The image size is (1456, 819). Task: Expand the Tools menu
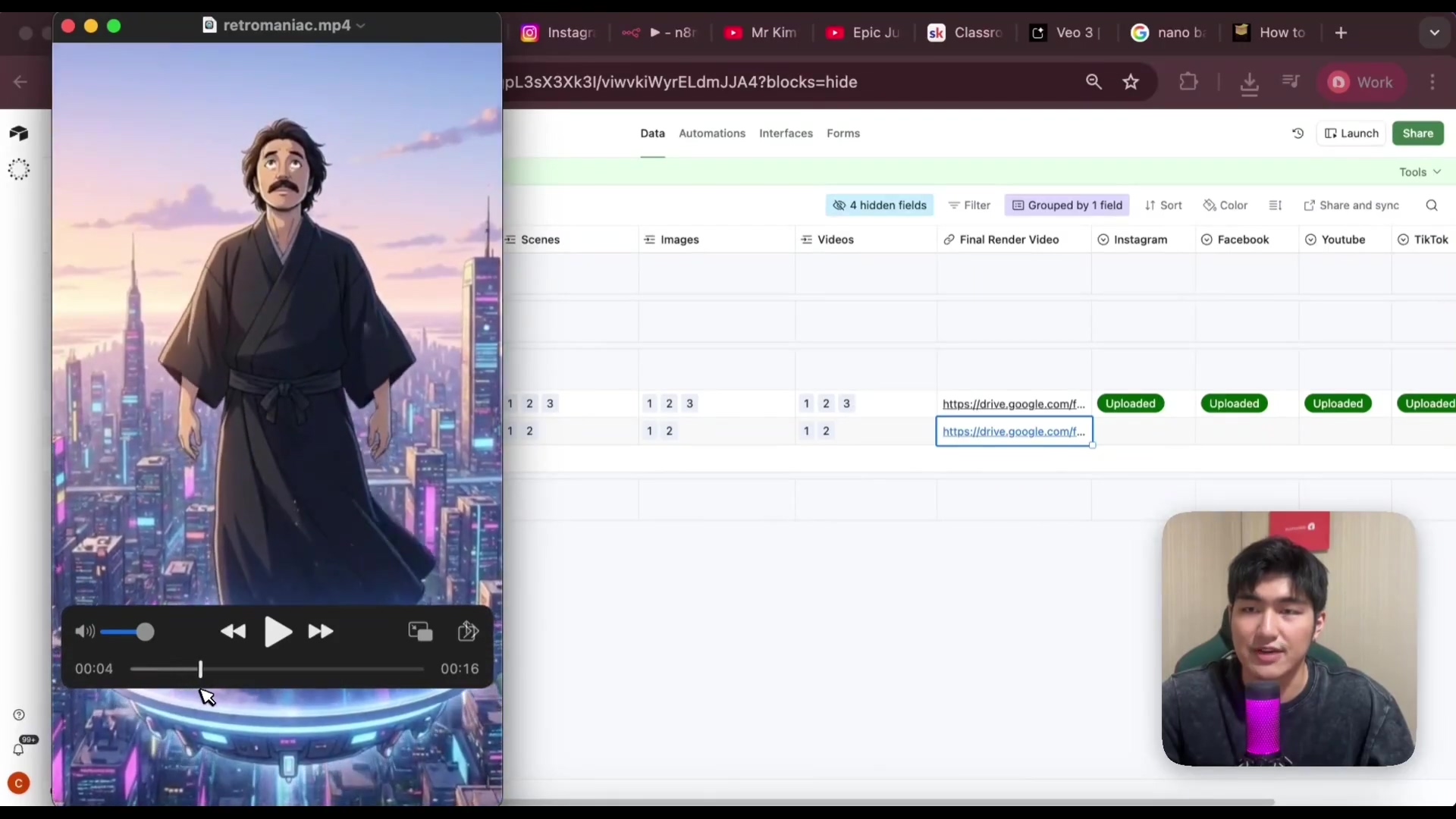[1420, 172]
